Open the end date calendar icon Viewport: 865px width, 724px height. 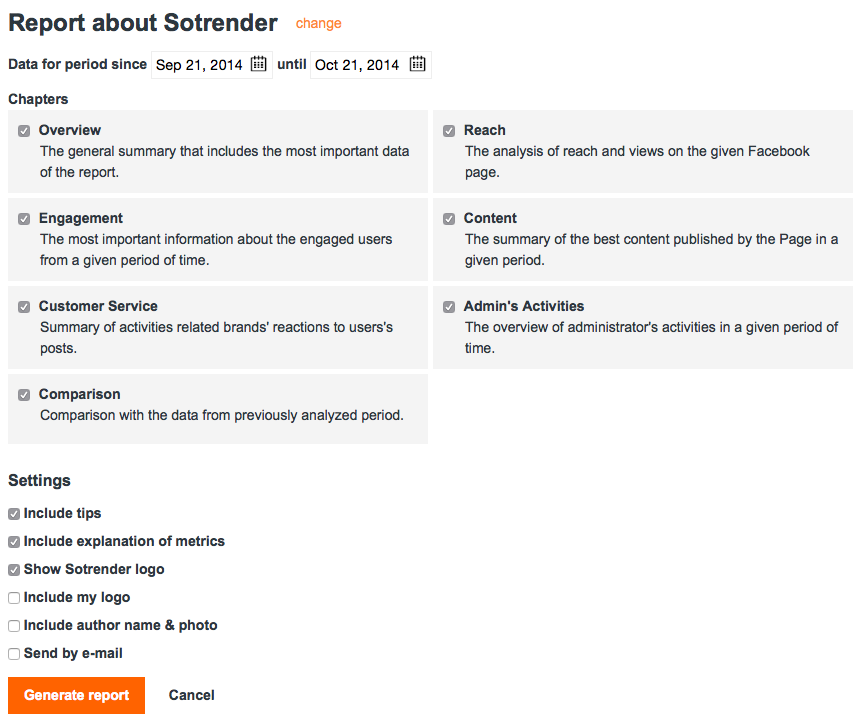click(x=418, y=64)
